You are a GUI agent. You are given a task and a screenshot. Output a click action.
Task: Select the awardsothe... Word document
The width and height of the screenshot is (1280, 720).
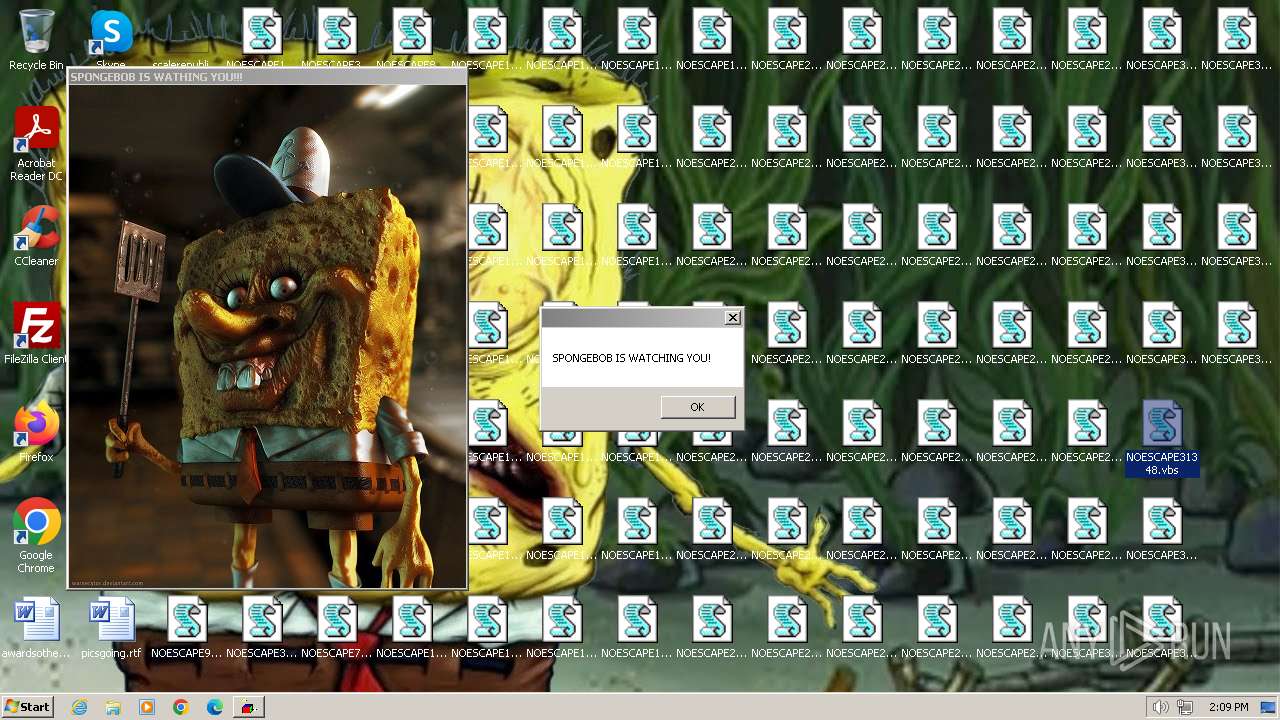[36, 628]
